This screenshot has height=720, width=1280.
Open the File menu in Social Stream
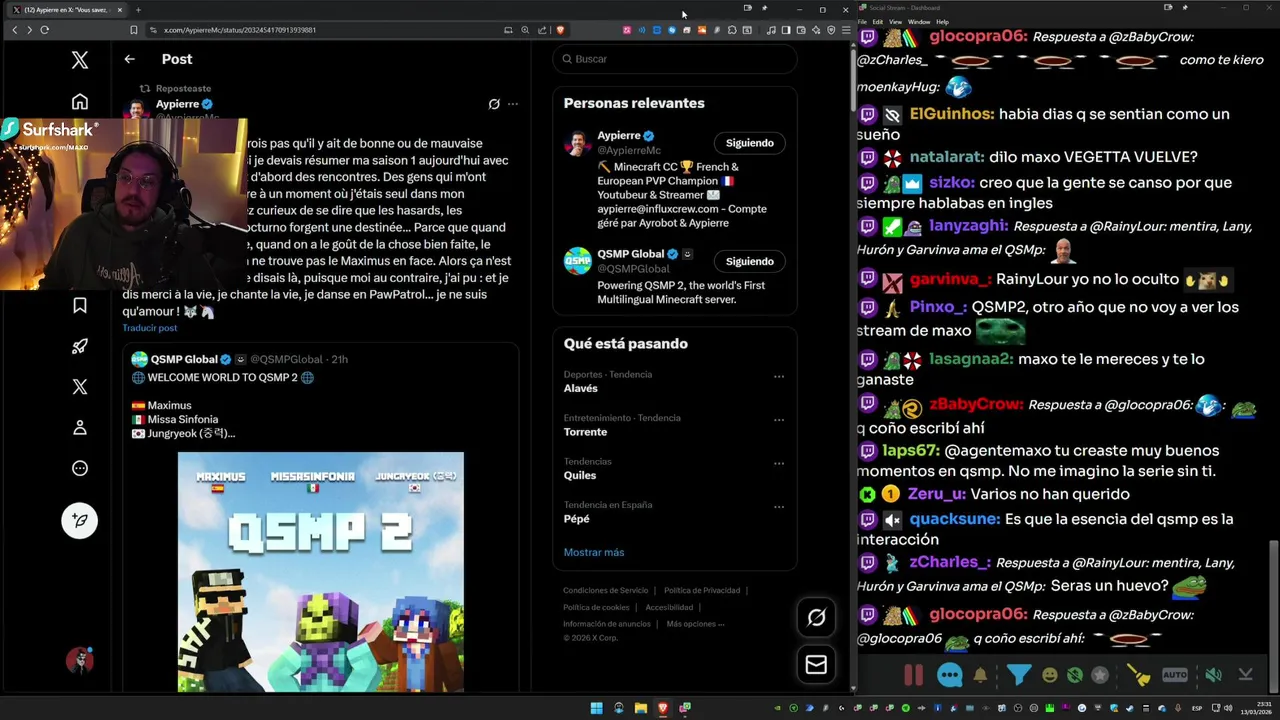(862, 21)
